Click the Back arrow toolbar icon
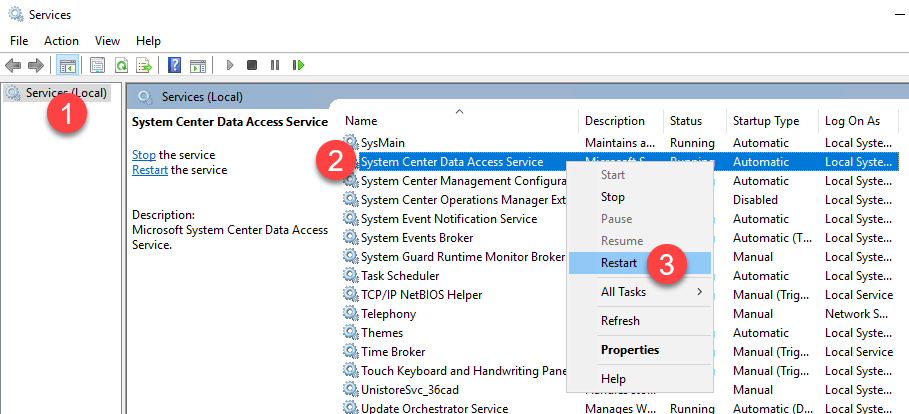The image size is (909, 414). pos(13,65)
